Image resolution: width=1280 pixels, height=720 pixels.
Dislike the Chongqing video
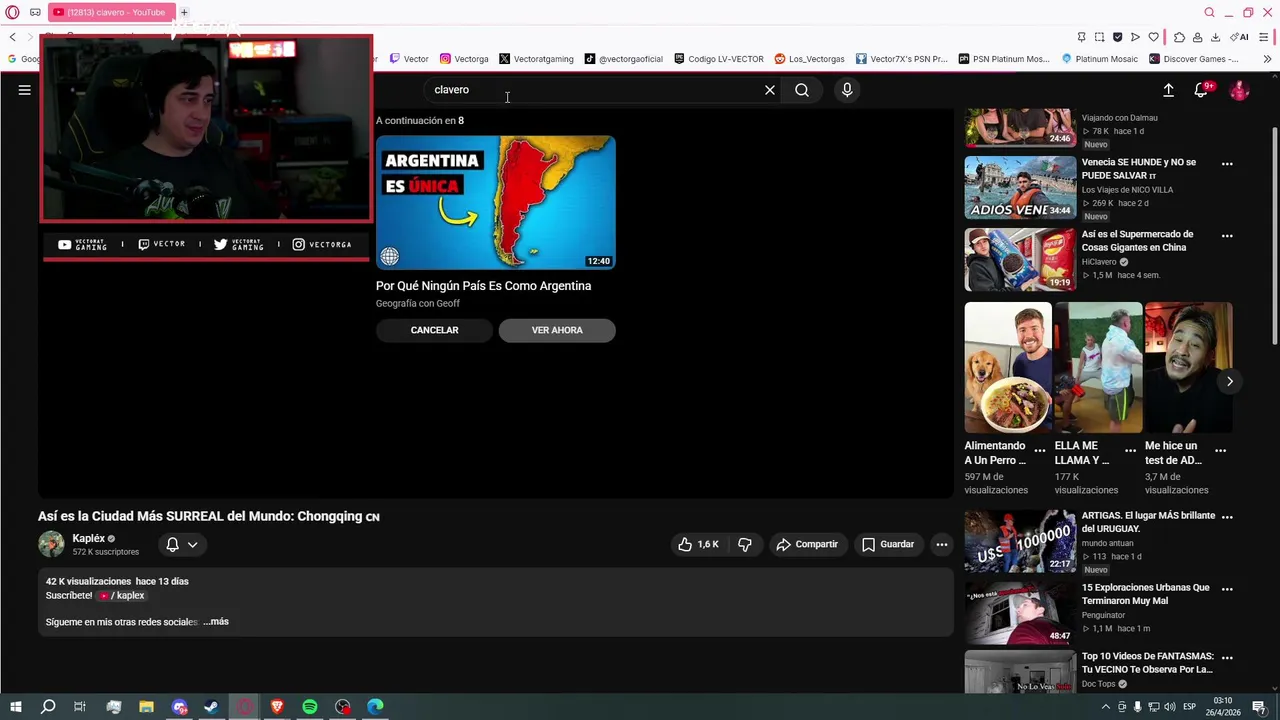coord(745,544)
